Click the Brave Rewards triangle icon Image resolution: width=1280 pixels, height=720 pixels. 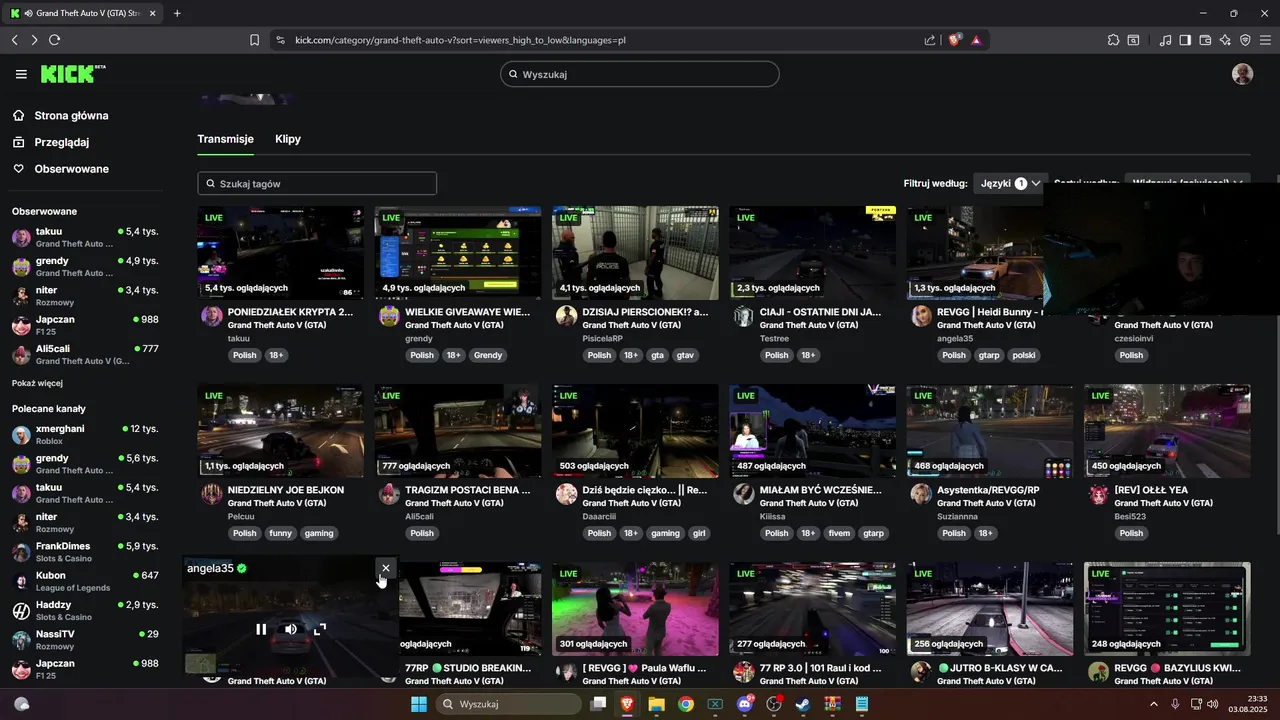[976, 40]
